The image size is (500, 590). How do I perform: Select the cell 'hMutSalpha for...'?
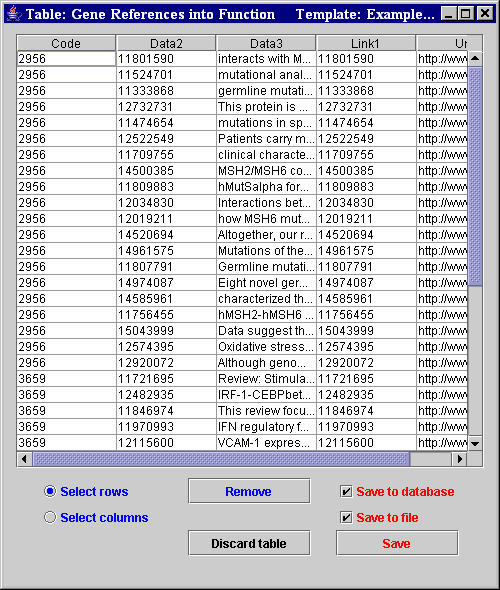tap(266, 187)
